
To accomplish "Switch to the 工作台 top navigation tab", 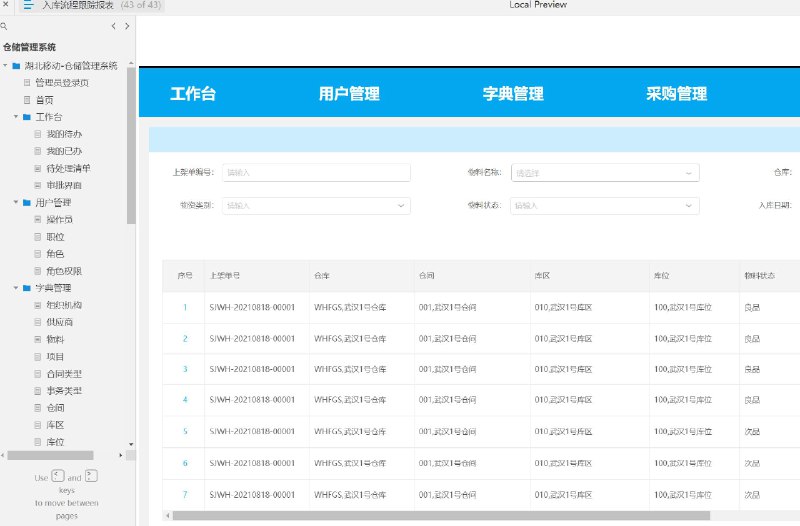I will click(x=193, y=94).
